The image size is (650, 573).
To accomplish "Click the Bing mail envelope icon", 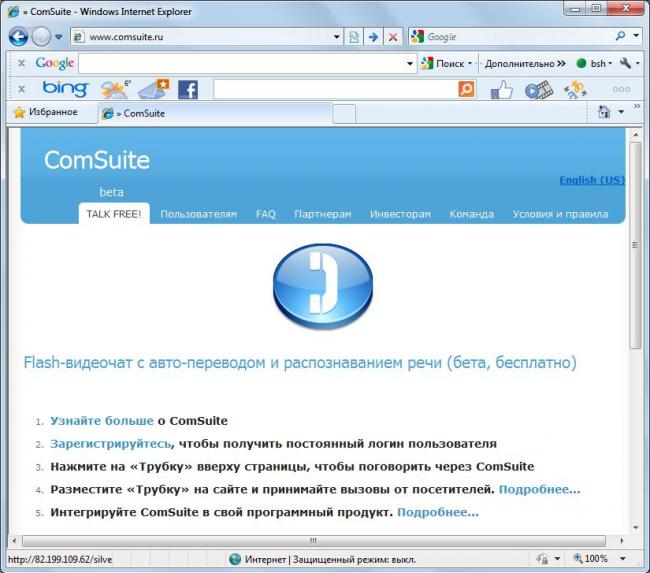I will click(153, 89).
